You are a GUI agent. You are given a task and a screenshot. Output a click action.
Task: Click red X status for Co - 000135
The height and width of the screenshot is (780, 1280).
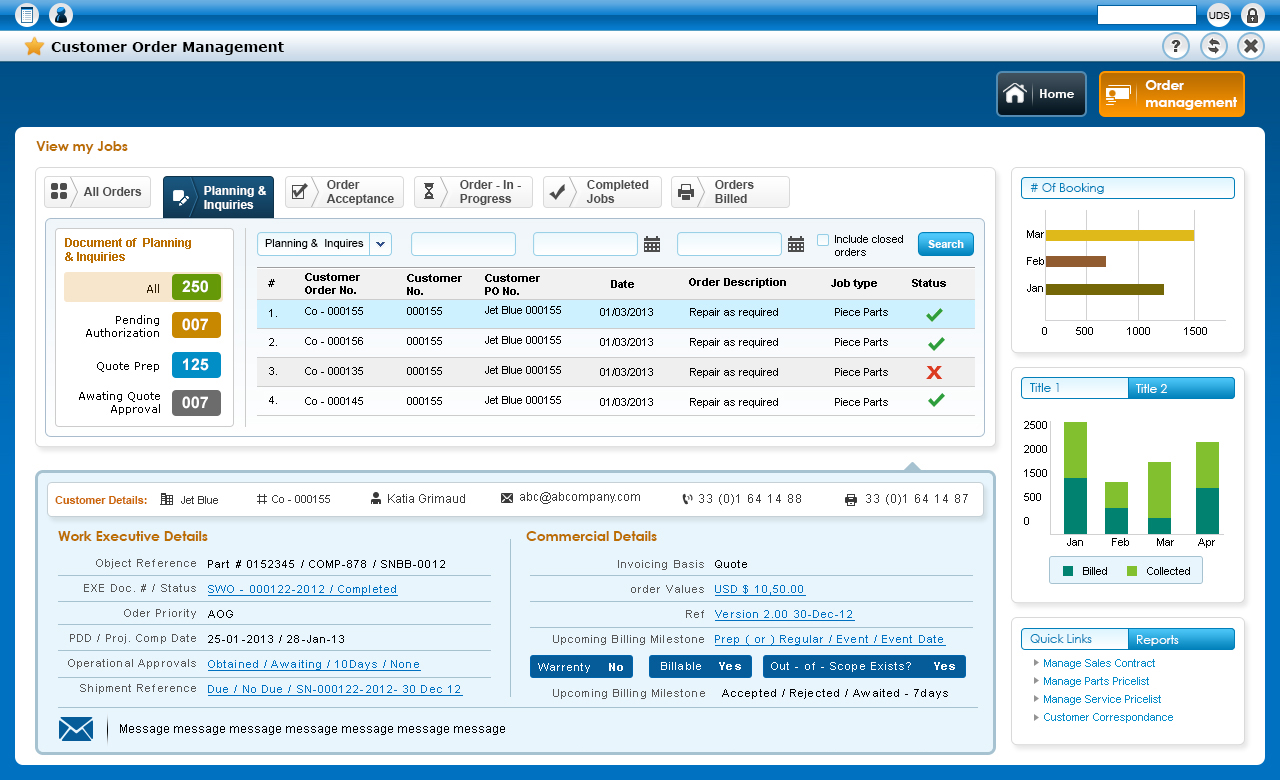click(935, 372)
